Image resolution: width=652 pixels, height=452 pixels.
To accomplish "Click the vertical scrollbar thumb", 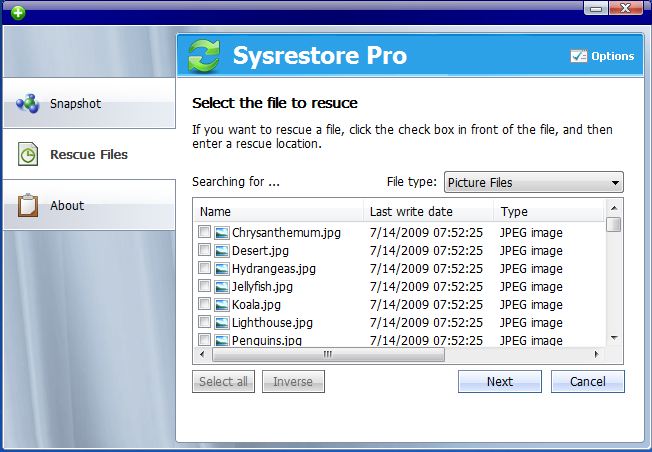I will coord(614,224).
